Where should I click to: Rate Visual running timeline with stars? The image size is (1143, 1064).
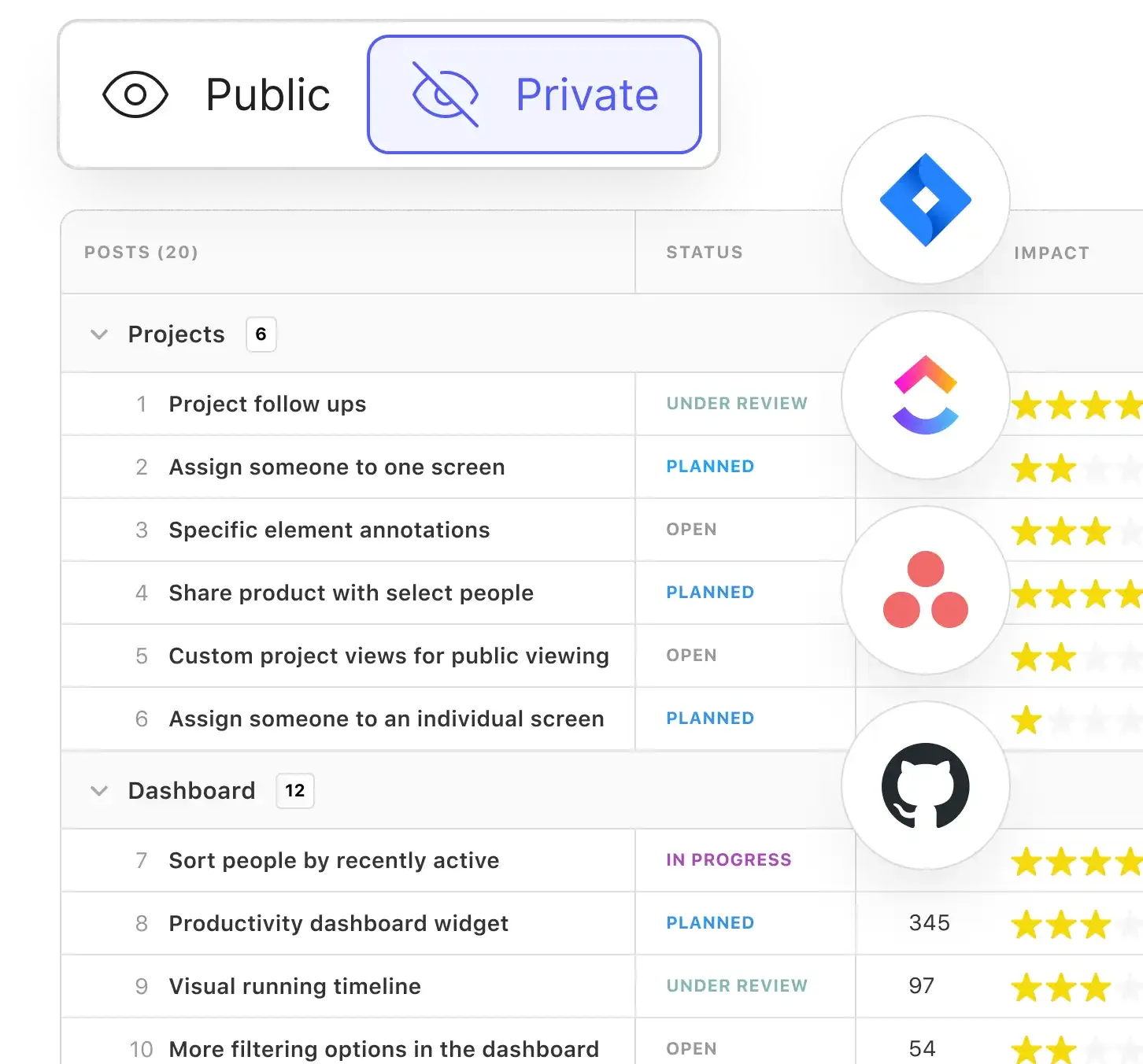pyautogui.click(x=1067, y=986)
